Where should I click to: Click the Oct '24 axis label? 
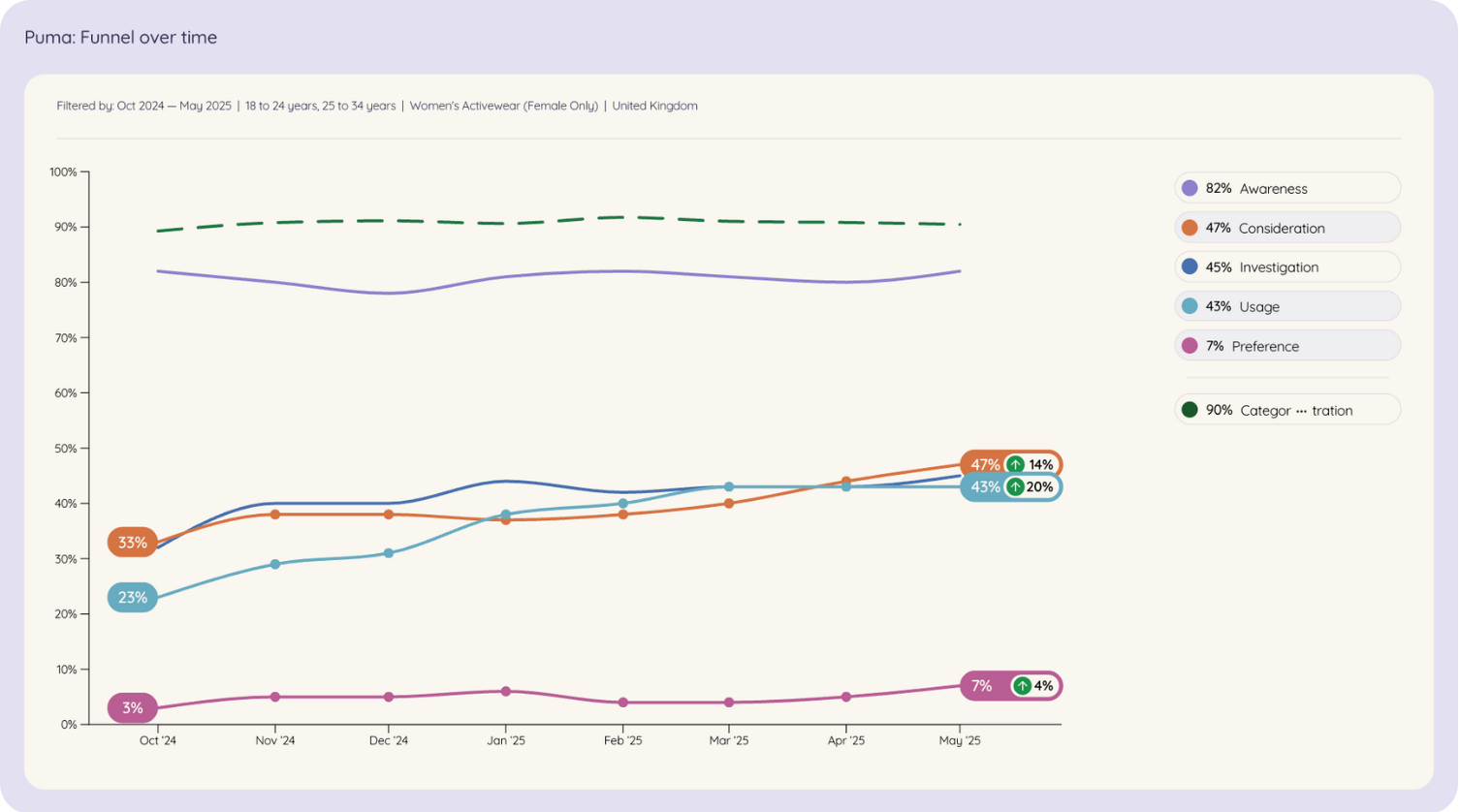coord(158,740)
